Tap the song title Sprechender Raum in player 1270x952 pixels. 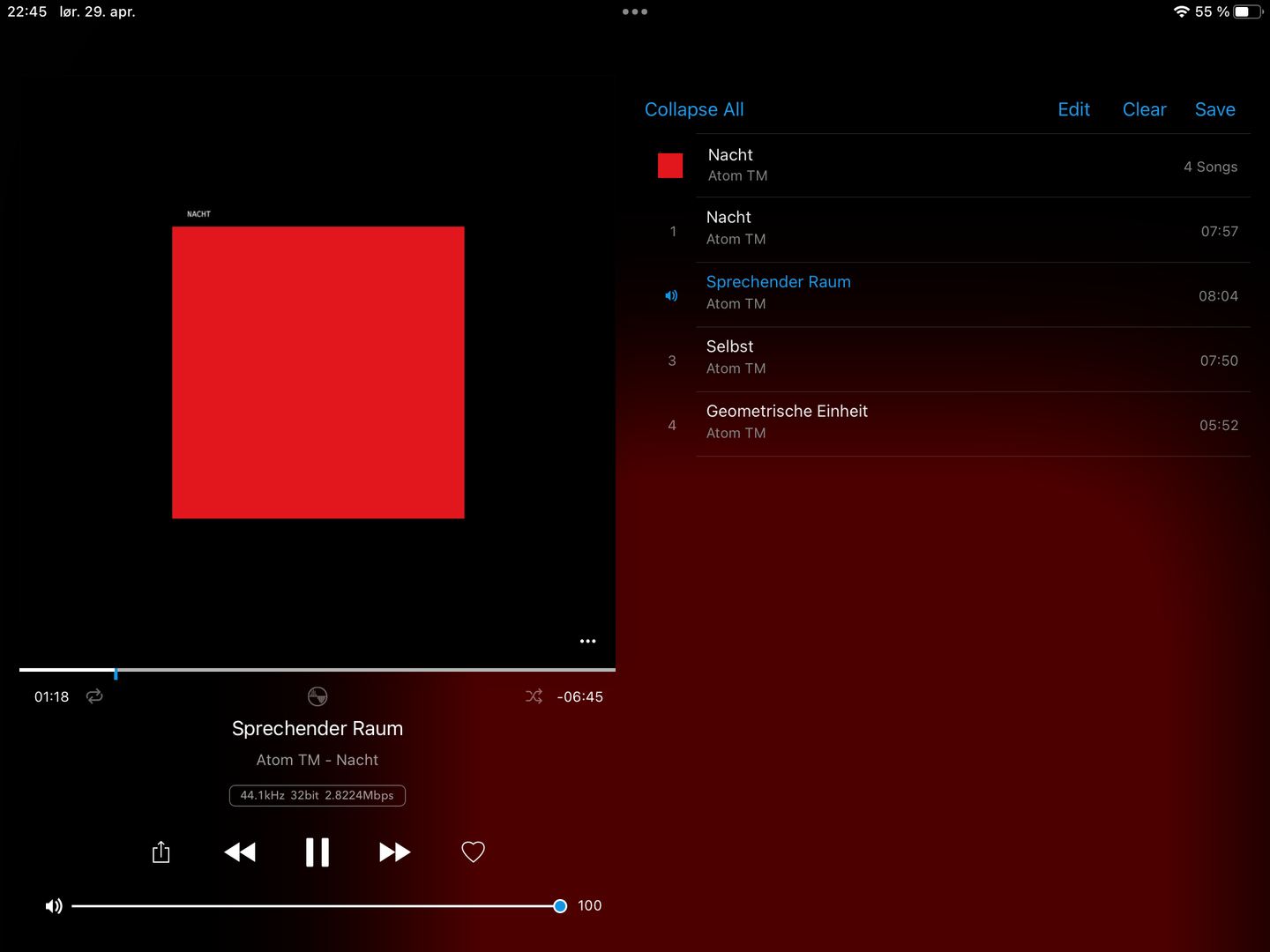pos(317,728)
